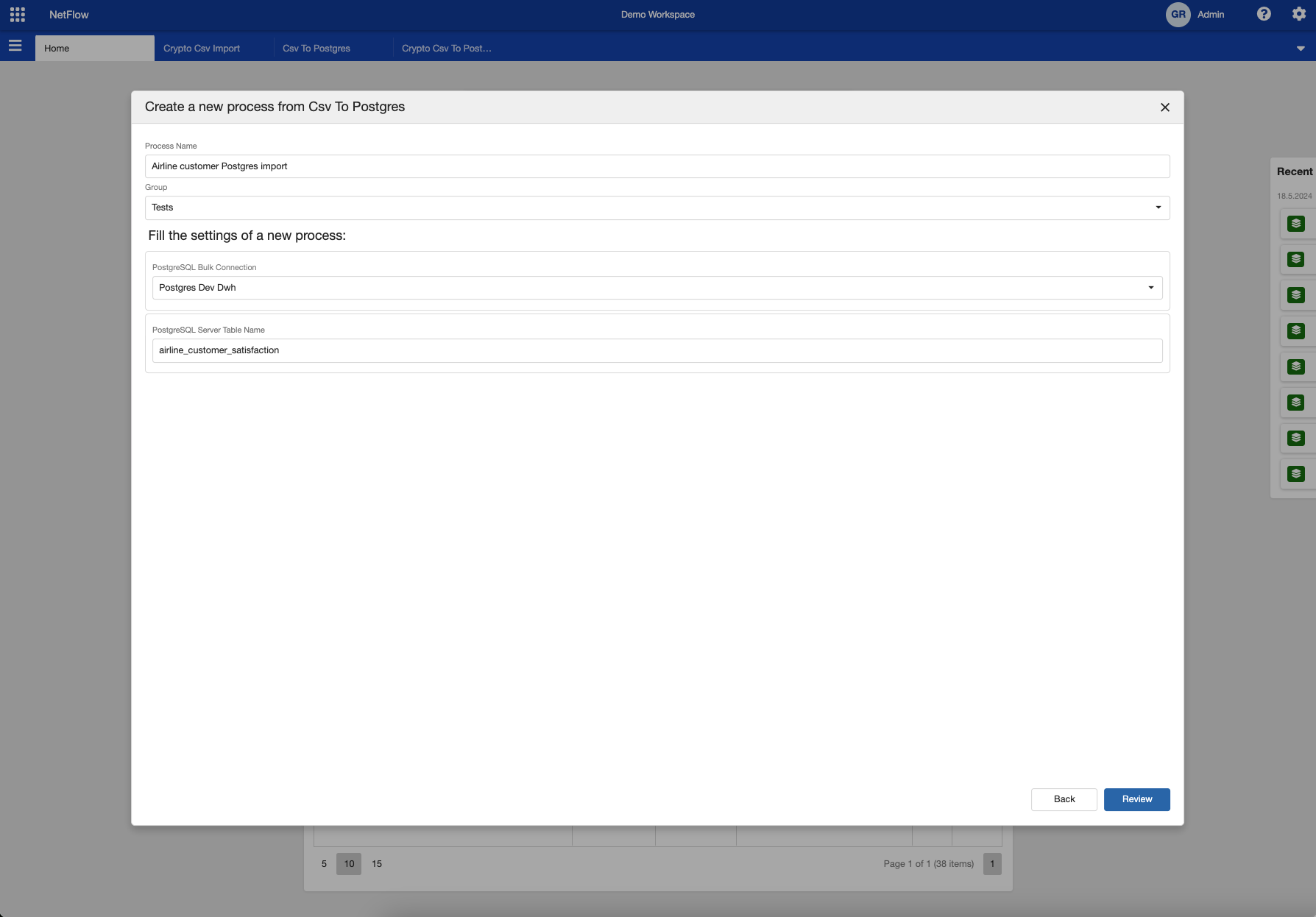Screen dimensions: 1316x917
Task: Switch to the Csv To Postgres tab
Action: (316, 49)
